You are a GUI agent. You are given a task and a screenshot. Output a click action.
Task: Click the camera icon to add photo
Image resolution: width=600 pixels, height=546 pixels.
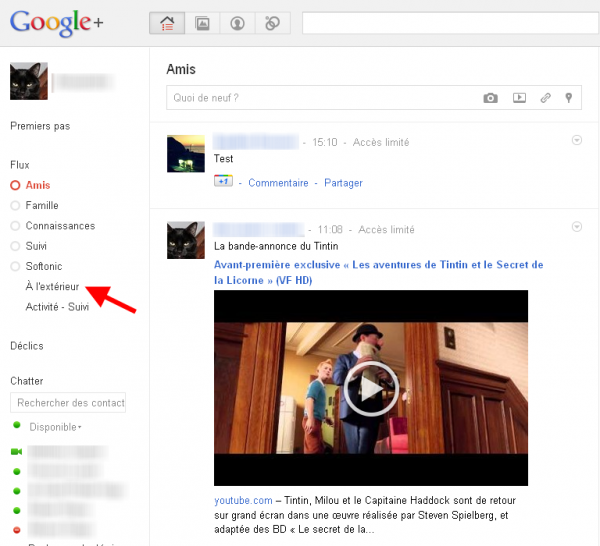[490, 98]
